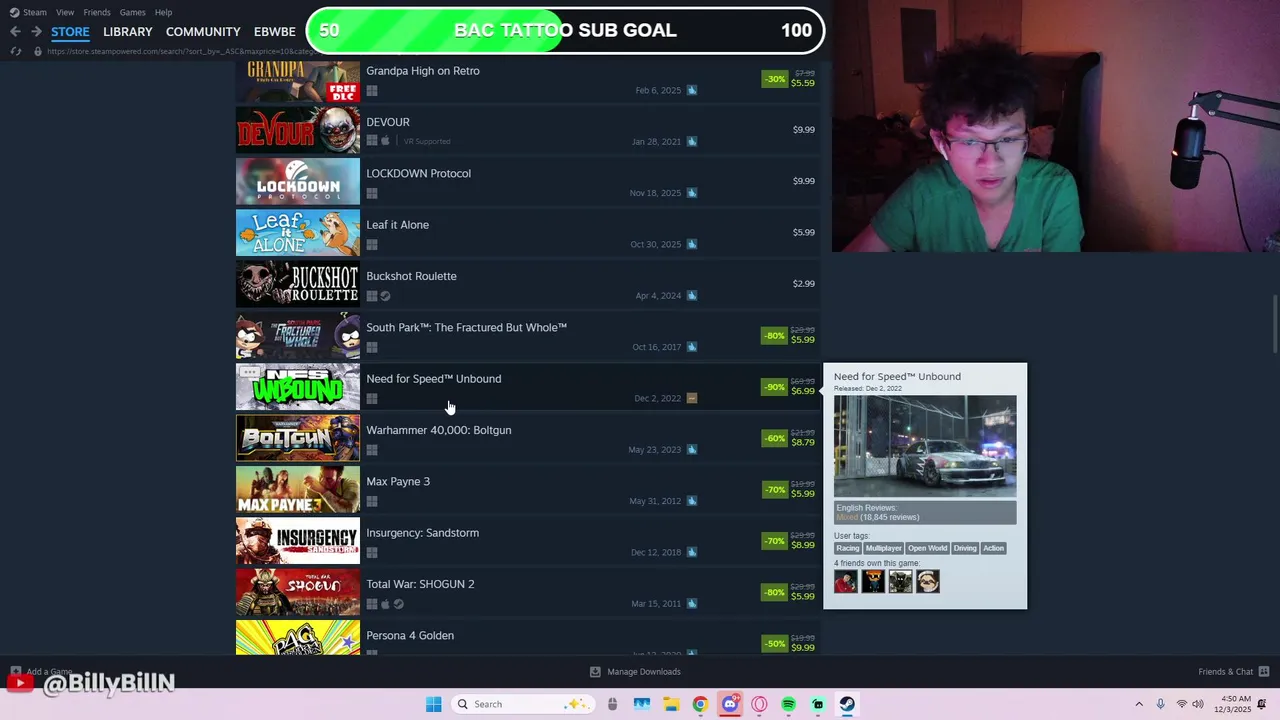
Task: Click Insurgency: Sandstorm title text
Action: click(422, 533)
